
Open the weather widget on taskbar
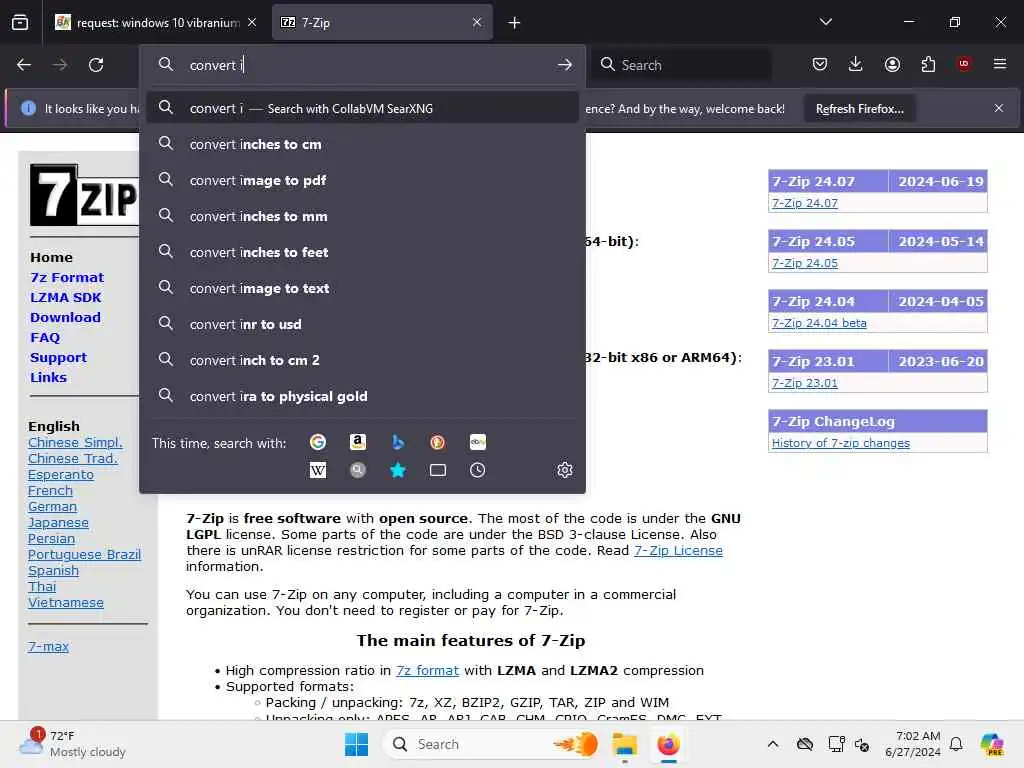72,744
